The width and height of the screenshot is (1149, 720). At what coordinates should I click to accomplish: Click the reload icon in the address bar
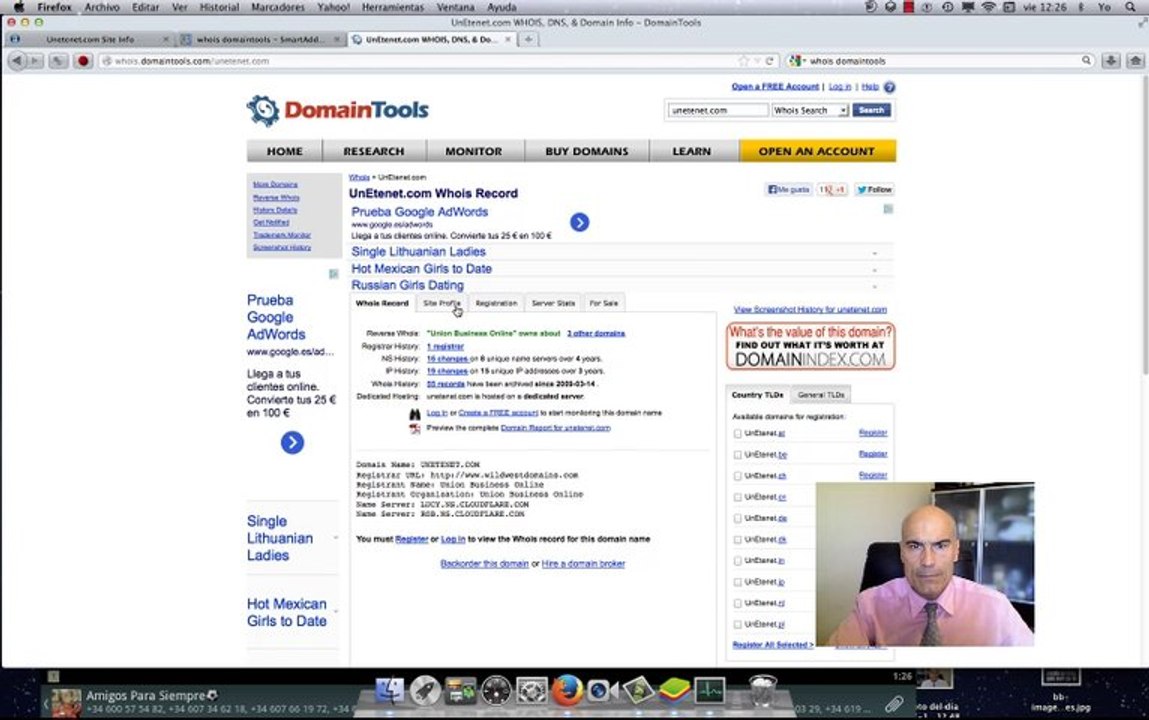pos(769,61)
